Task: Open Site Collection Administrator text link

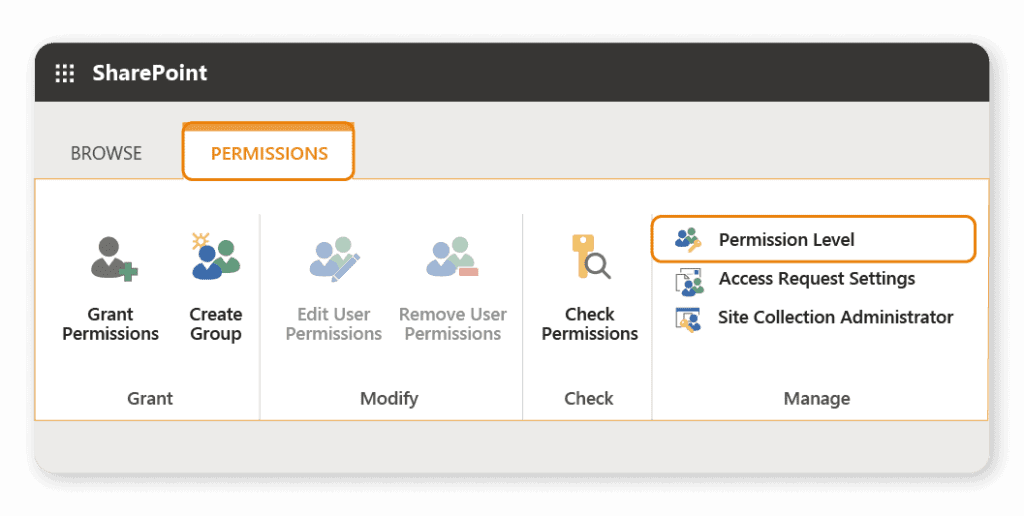Action: pyautogui.click(x=835, y=318)
